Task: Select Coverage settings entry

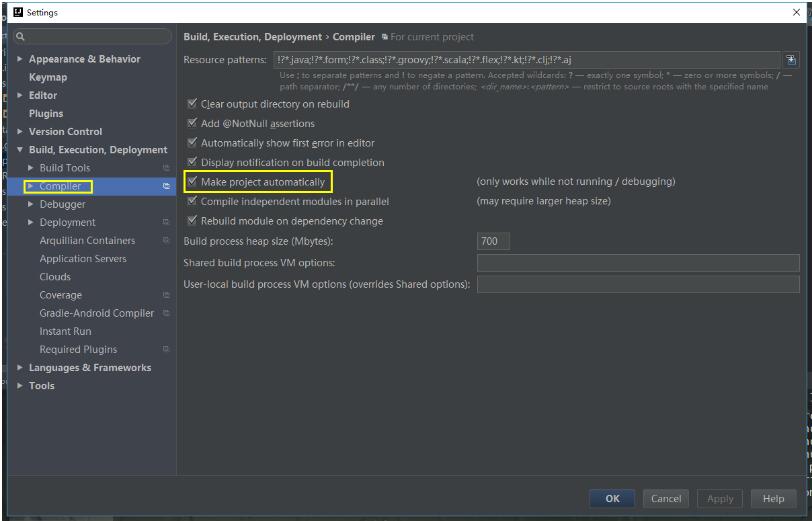Action: click(61, 295)
